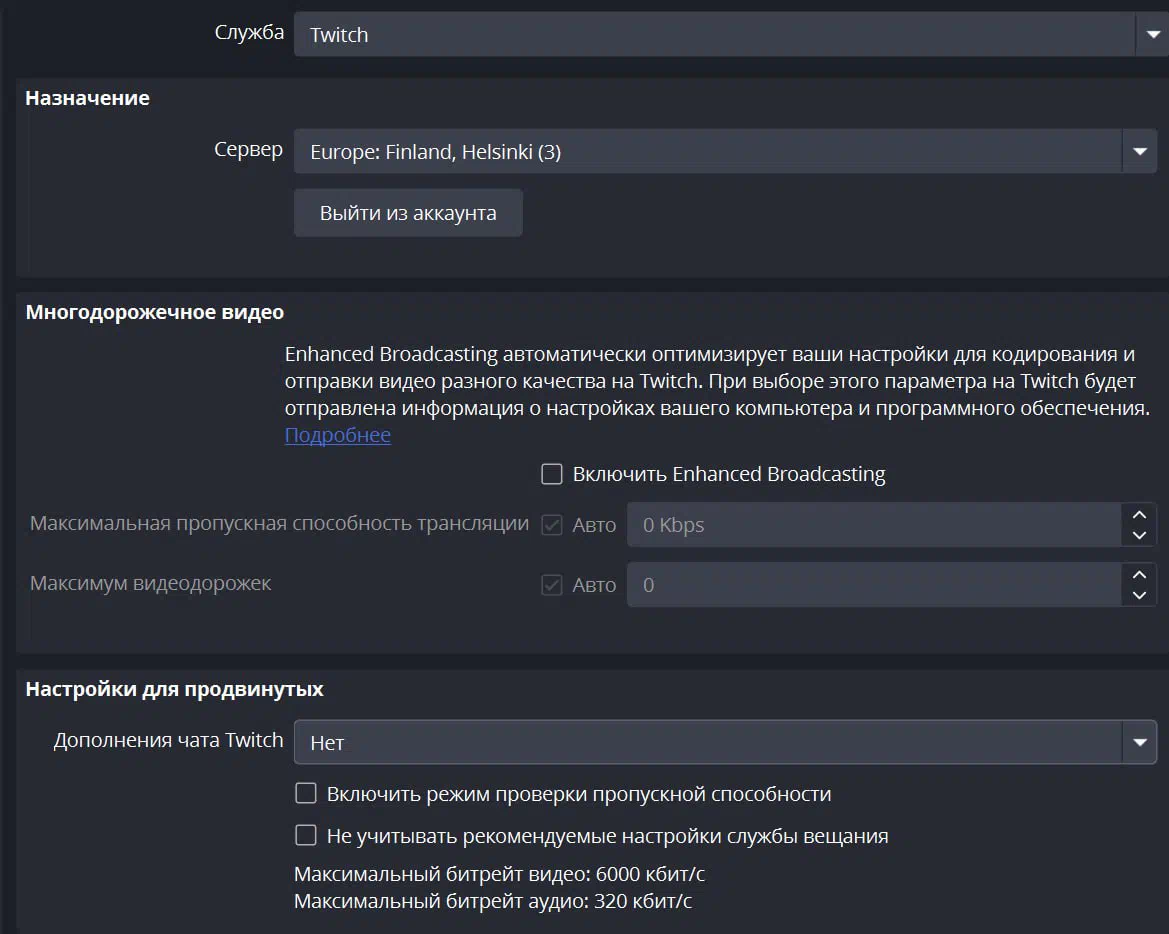Click the Максимальный битрейт аудио: 320 кбит/с text

493,901
